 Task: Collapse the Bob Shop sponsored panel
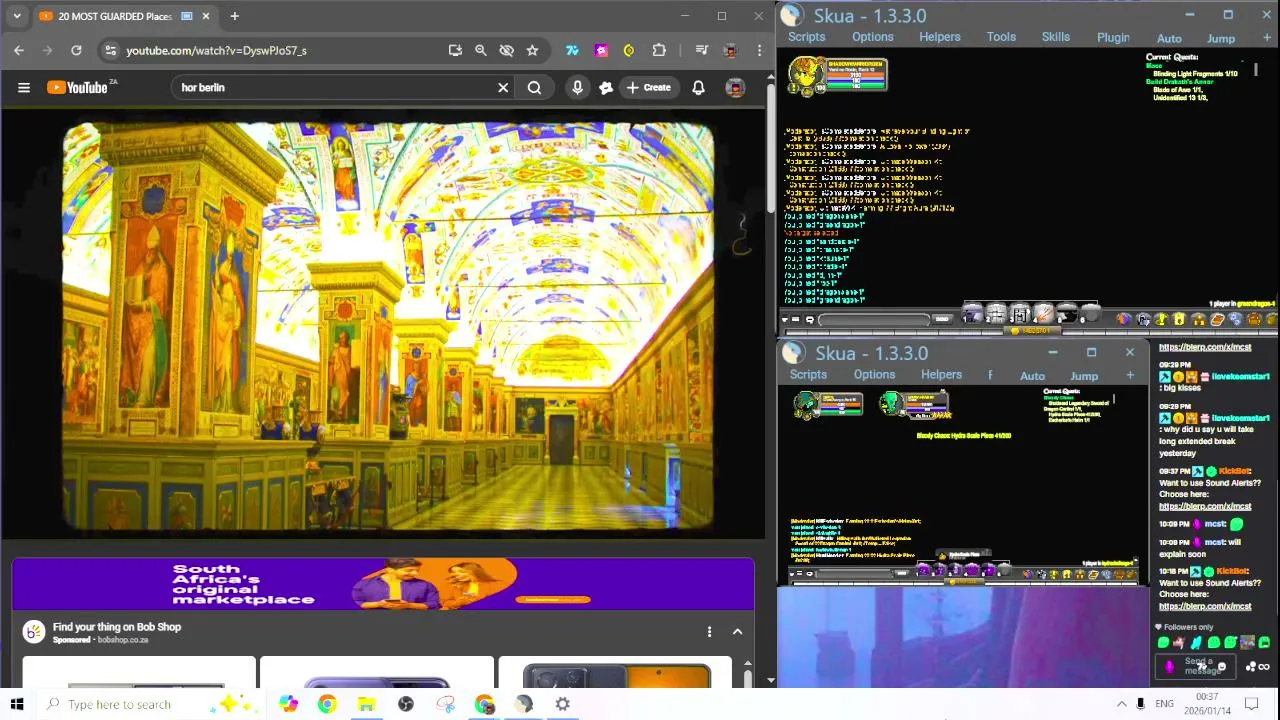[x=737, y=632]
